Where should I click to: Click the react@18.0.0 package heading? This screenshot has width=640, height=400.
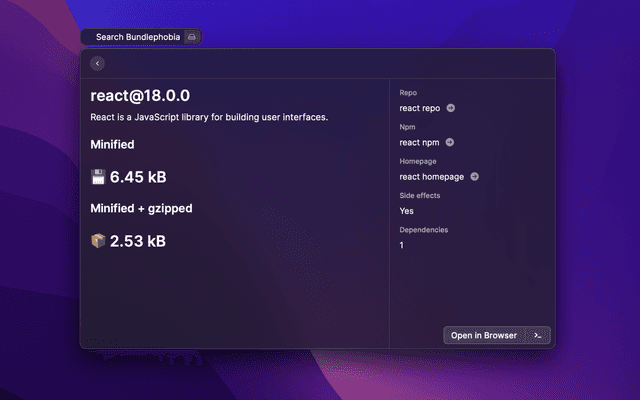(140, 96)
